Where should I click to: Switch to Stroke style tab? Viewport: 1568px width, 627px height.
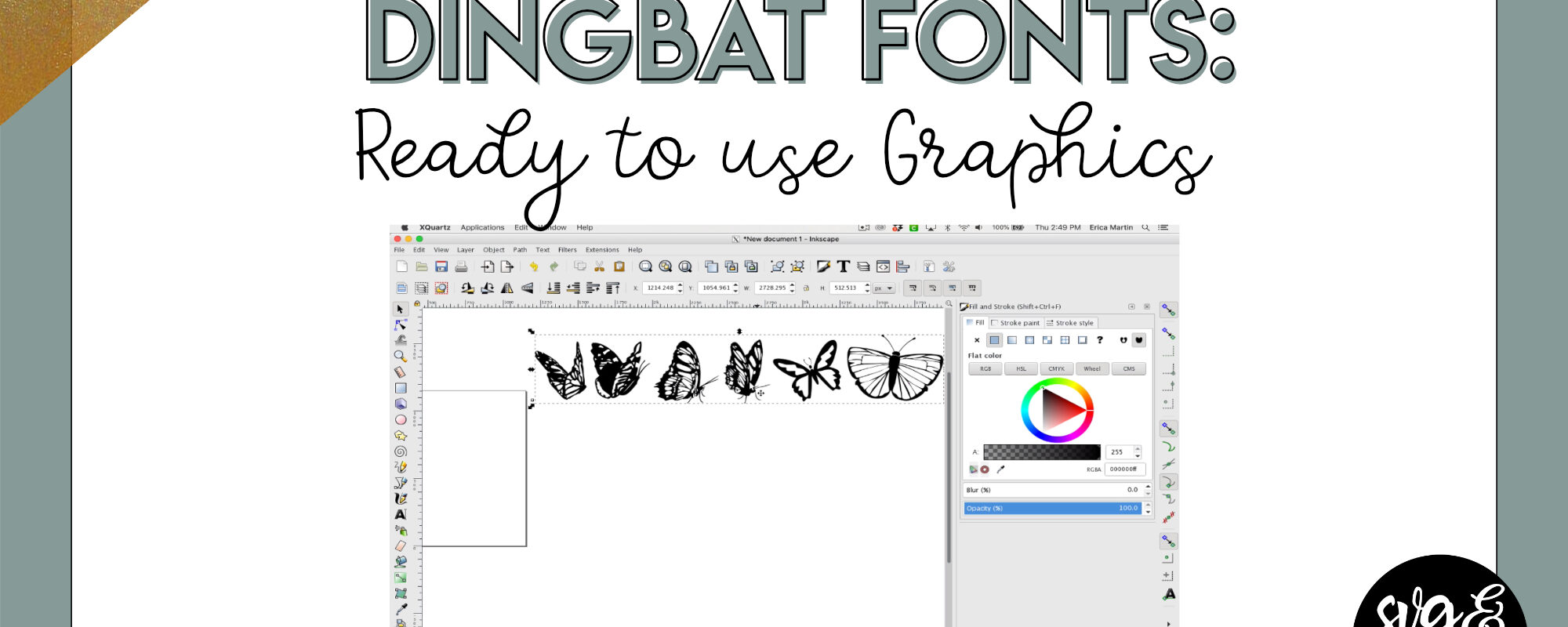click(x=1070, y=323)
